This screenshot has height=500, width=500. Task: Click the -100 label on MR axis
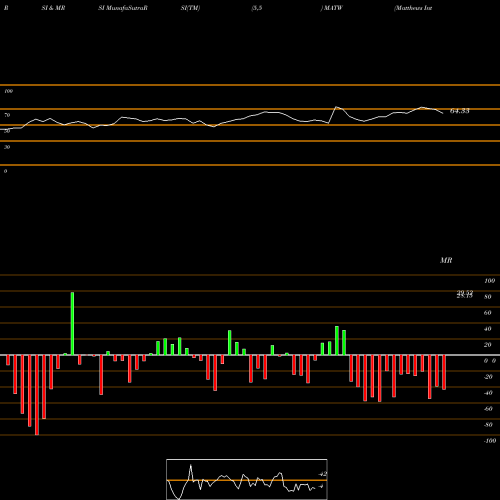[490, 441]
